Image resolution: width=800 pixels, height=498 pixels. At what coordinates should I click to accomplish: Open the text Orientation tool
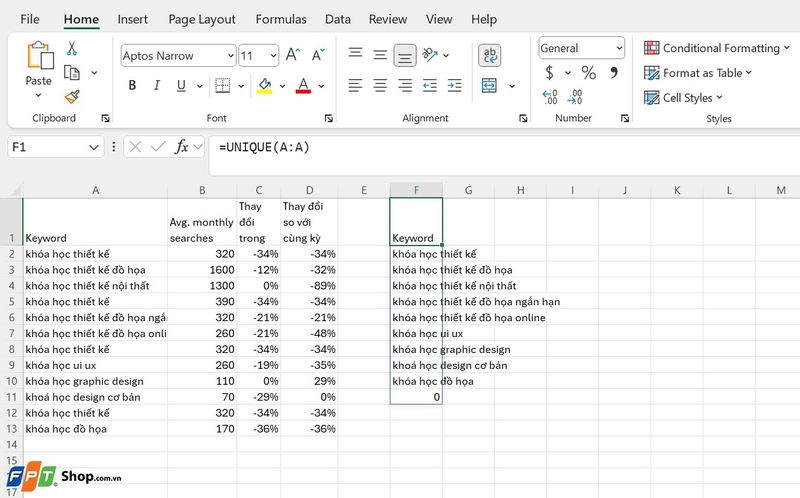(430, 55)
